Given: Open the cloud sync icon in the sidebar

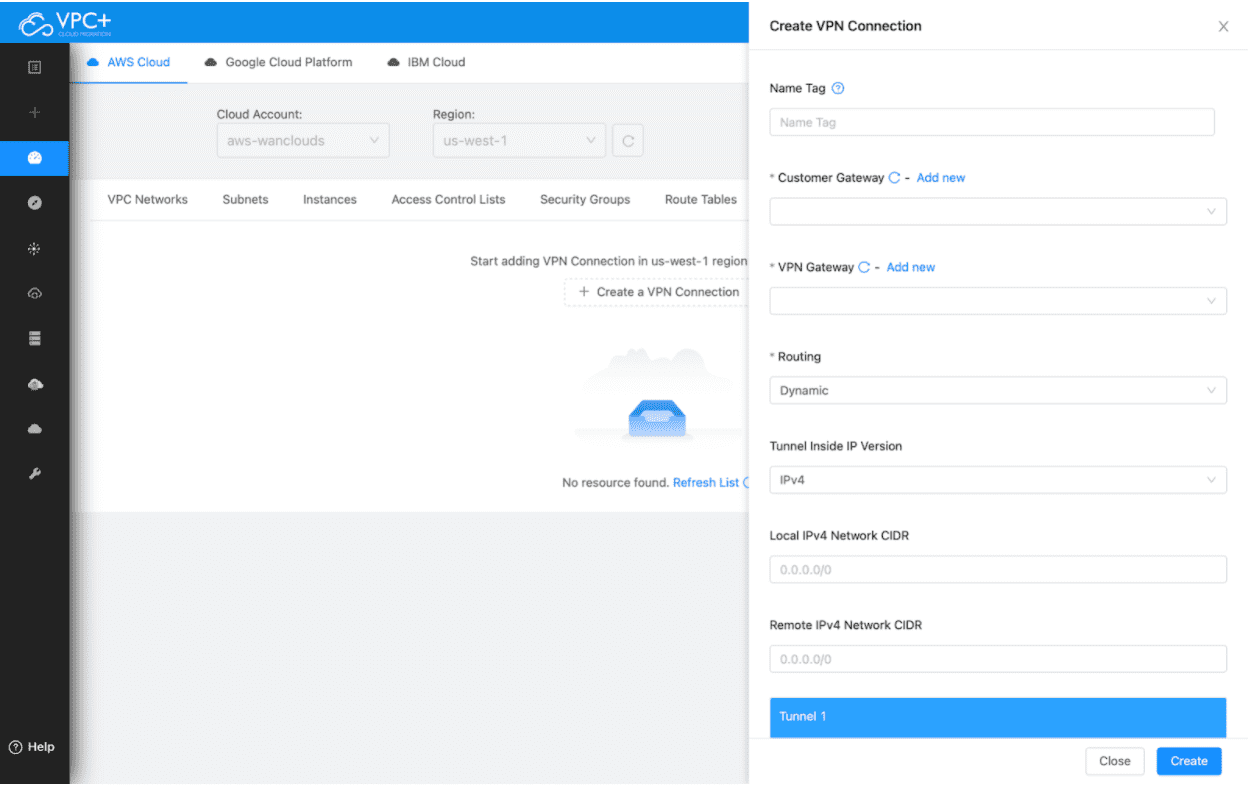Looking at the screenshot, I should (x=35, y=294).
